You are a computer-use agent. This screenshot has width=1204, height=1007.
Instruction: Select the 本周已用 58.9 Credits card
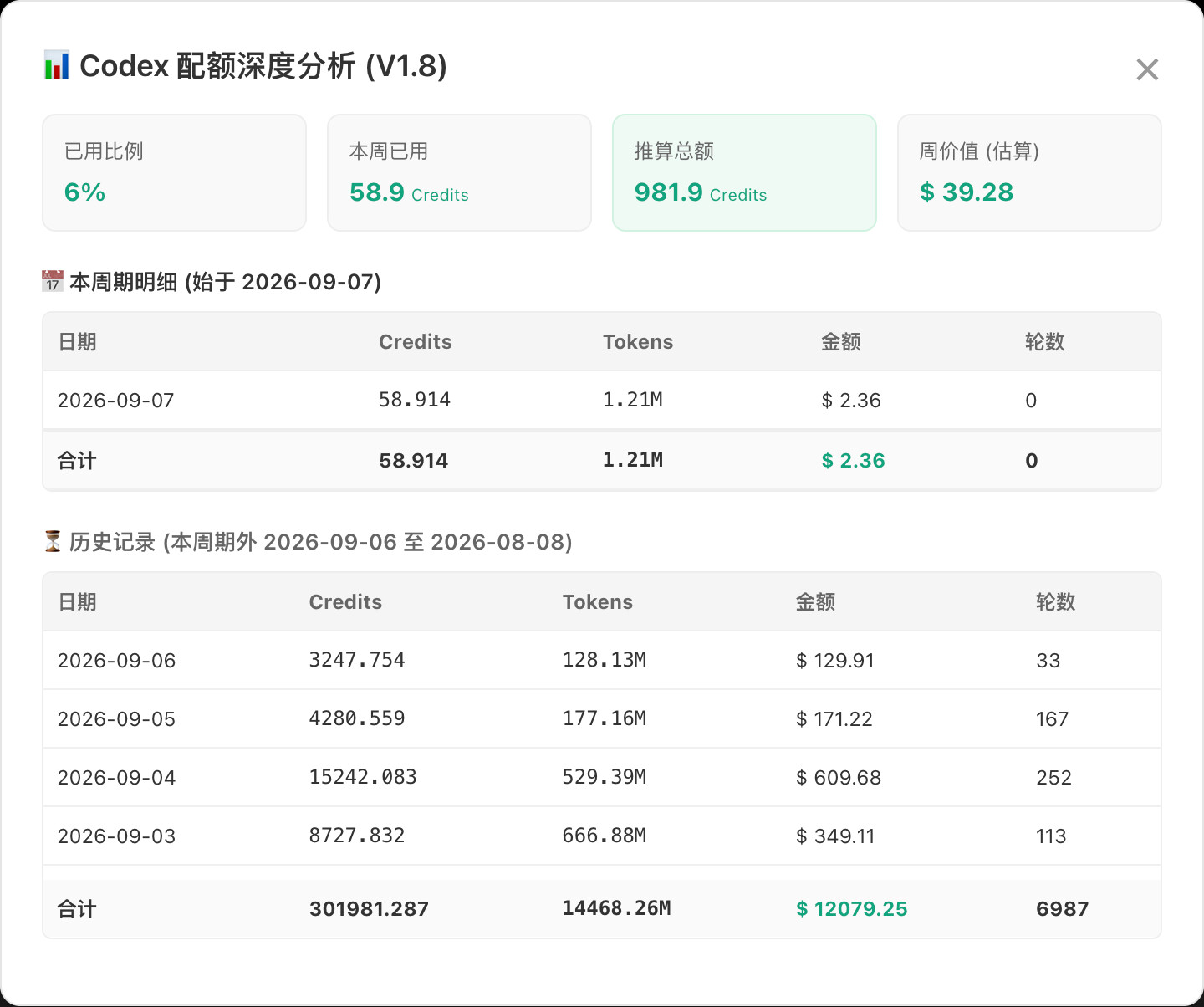coord(459,172)
